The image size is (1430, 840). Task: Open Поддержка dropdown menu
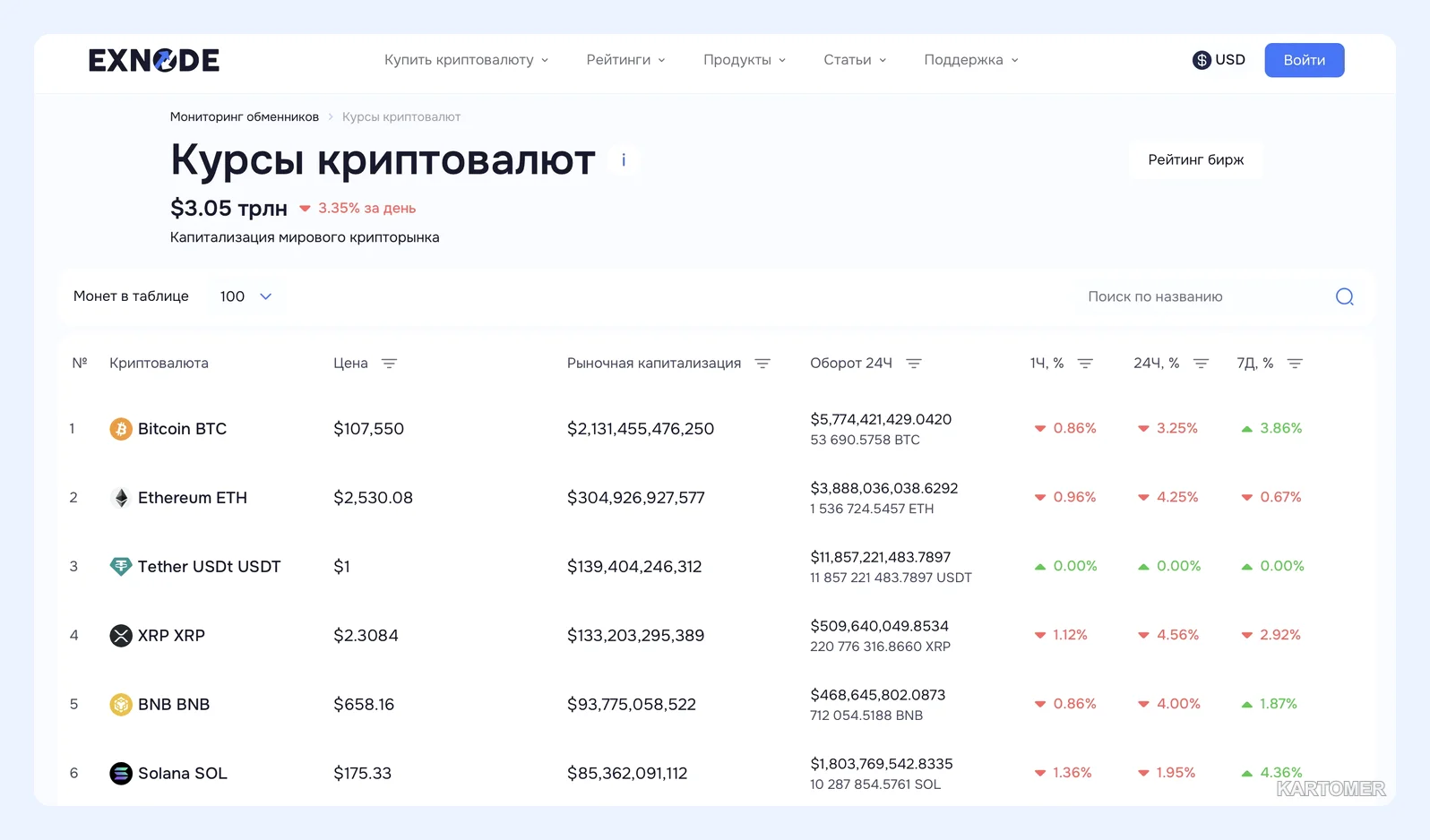pyautogui.click(x=971, y=60)
